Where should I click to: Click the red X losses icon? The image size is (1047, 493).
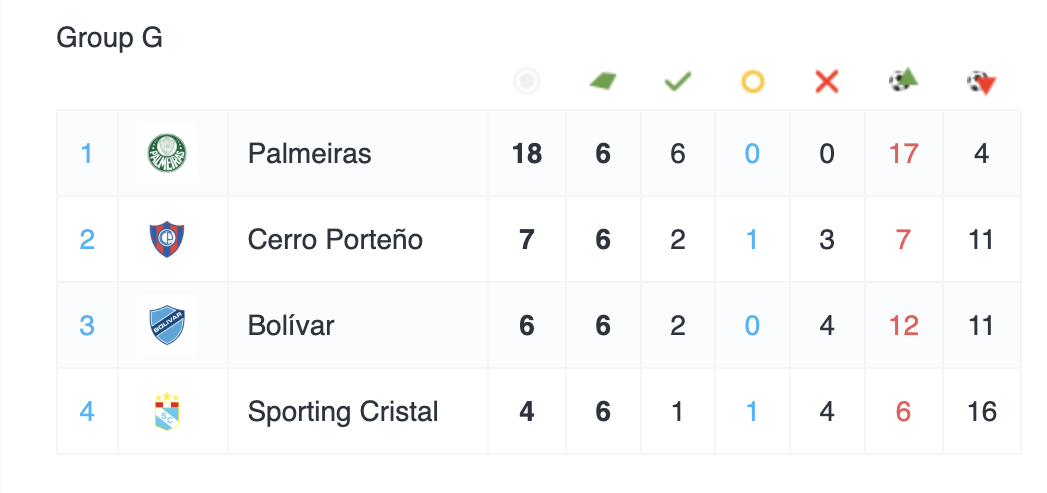tap(826, 82)
